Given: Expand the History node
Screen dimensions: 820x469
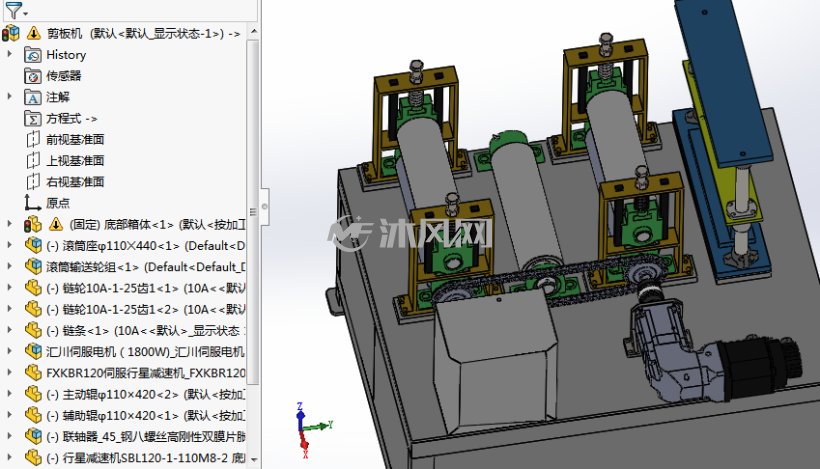Looking at the screenshot, I should pyautogui.click(x=9, y=54).
